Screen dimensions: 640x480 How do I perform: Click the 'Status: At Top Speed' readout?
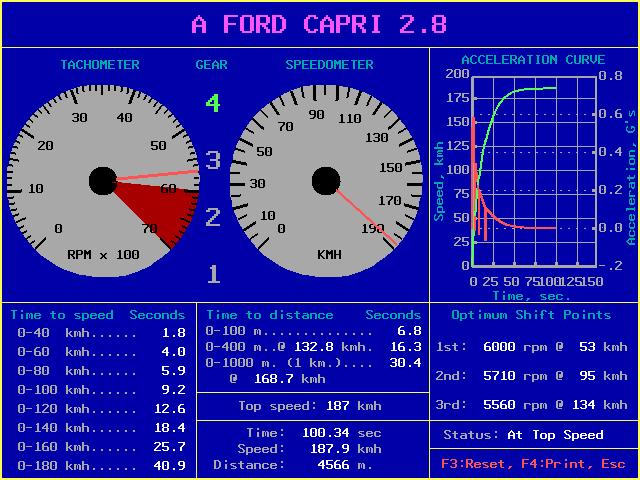(x=523, y=435)
